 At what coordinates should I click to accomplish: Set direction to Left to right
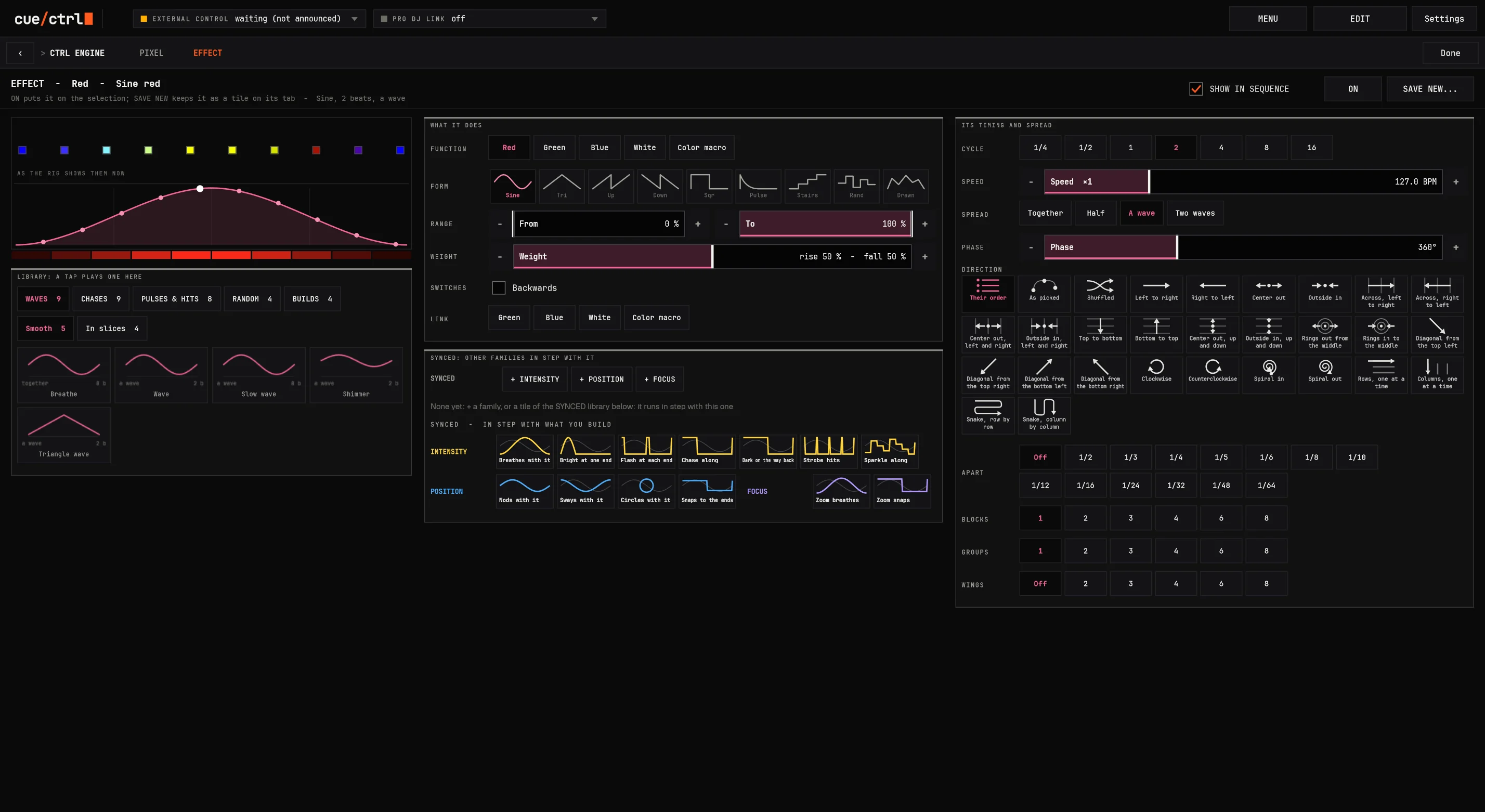(x=1156, y=293)
